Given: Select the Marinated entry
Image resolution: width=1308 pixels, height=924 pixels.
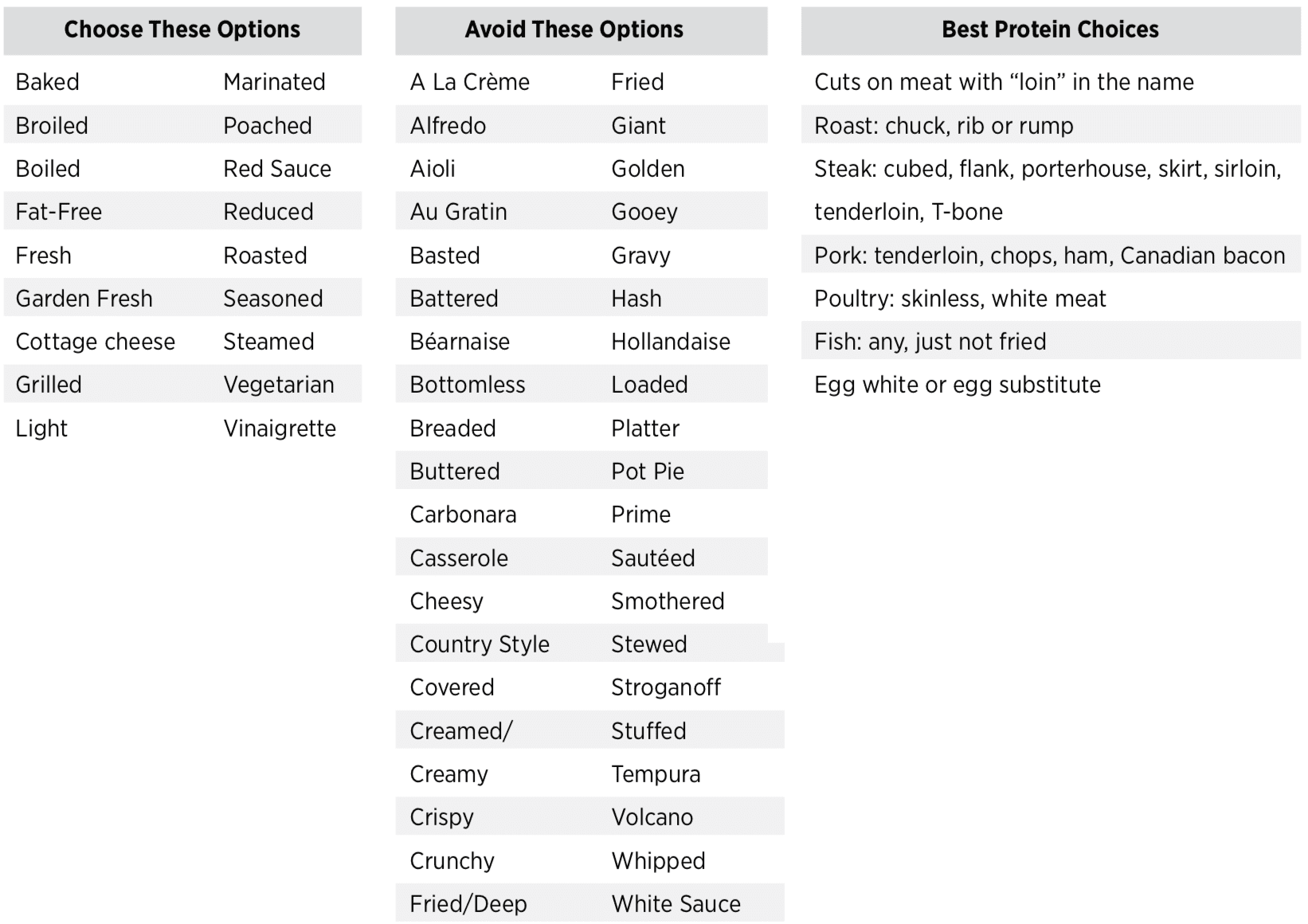Looking at the screenshot, I should point(275,82).
